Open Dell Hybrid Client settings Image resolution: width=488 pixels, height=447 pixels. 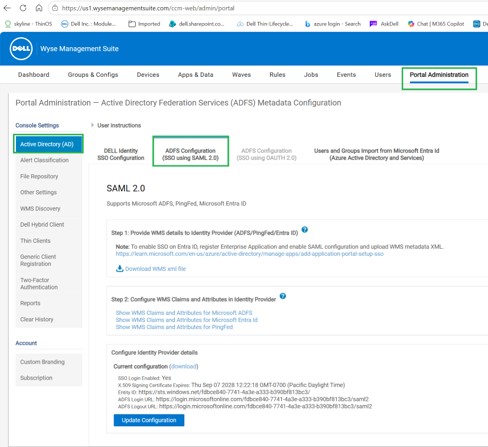[x=42, y=224]
